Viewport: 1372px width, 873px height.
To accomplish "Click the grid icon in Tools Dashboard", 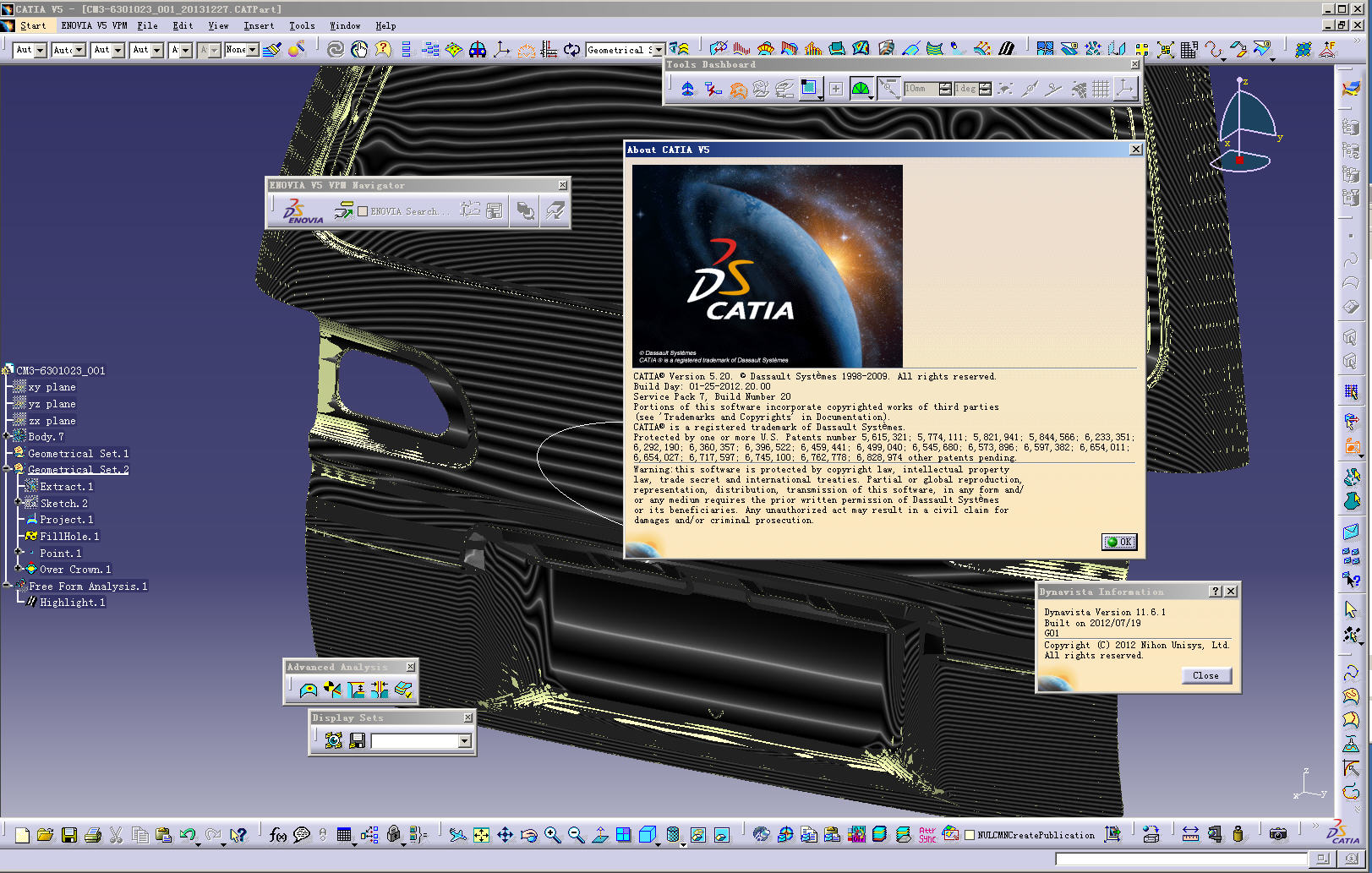I will [1101, 89].
